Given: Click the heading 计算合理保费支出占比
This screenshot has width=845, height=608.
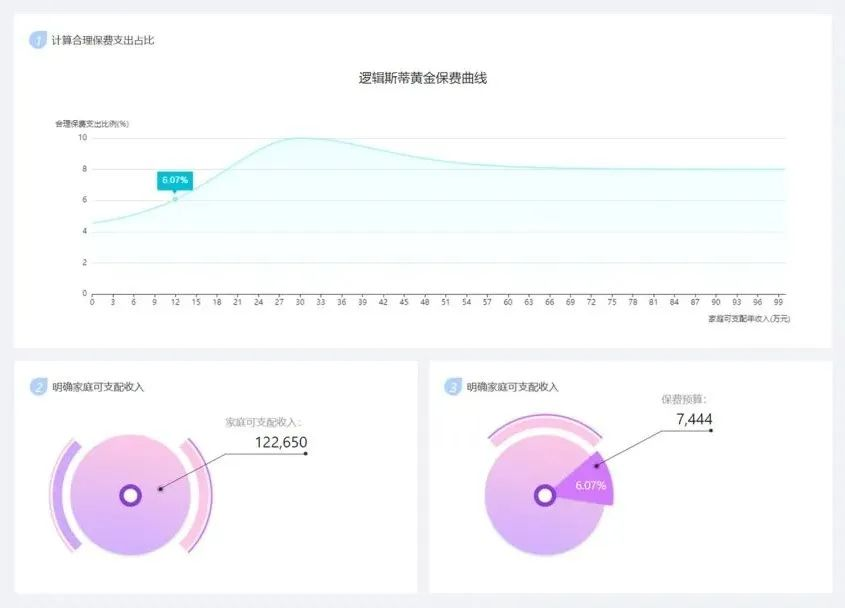Looking at the screenshot, I should [102, 40].
